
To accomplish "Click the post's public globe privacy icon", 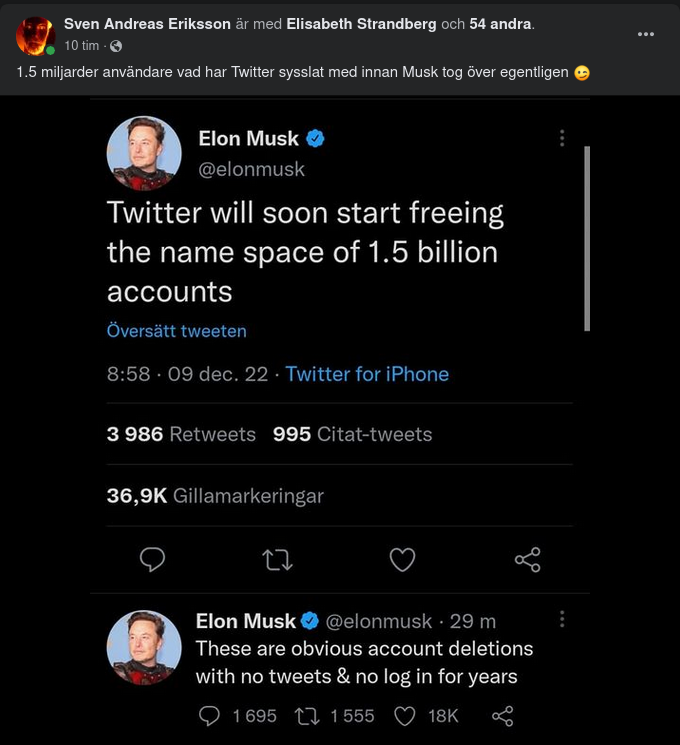I will pyautogui.click(x=116, y=46).
